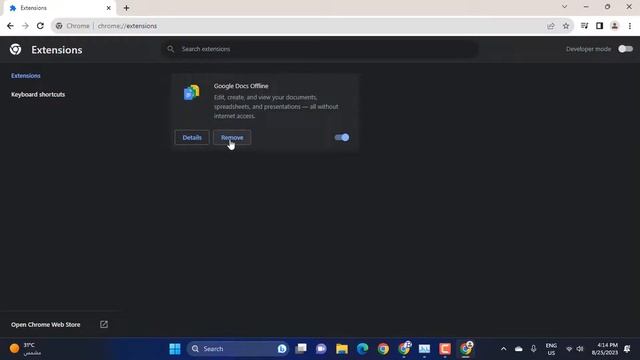Viewport: 640px width, 360px height.
Task: Open the weather widget in taskbar
Action: tap(25, 349)
